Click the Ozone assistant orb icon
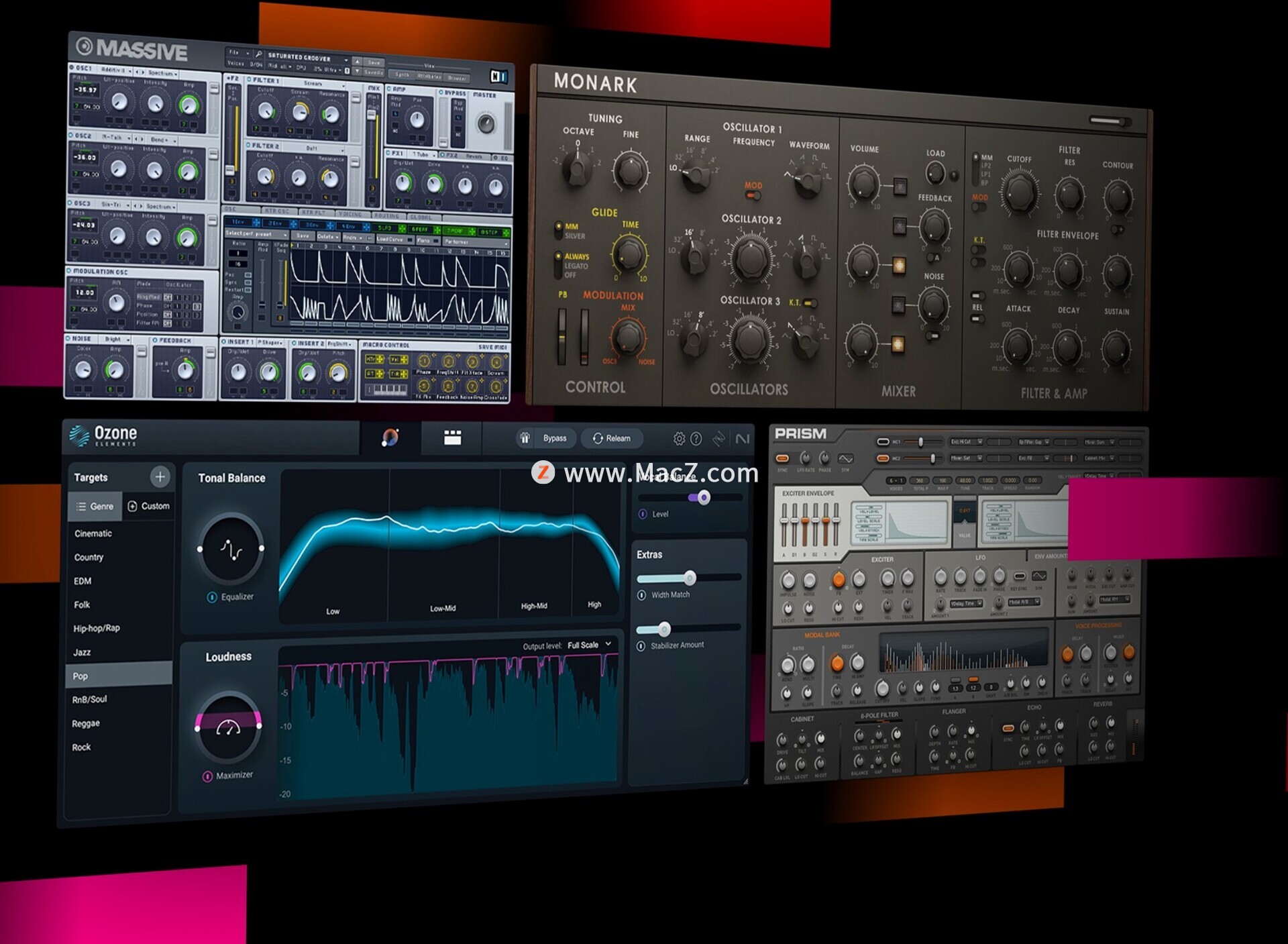This screenshot has width=1288, height=944. (x=390, y=437)
